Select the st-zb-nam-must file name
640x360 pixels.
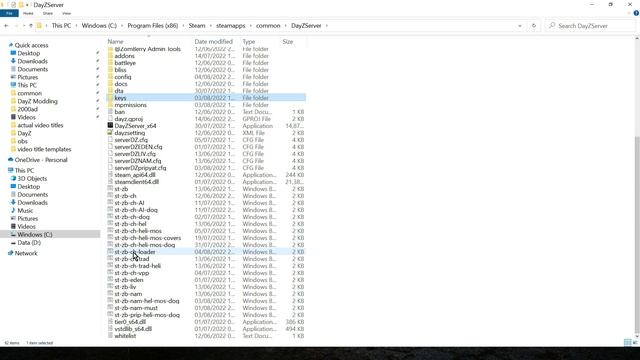click(x=136, y=308)
